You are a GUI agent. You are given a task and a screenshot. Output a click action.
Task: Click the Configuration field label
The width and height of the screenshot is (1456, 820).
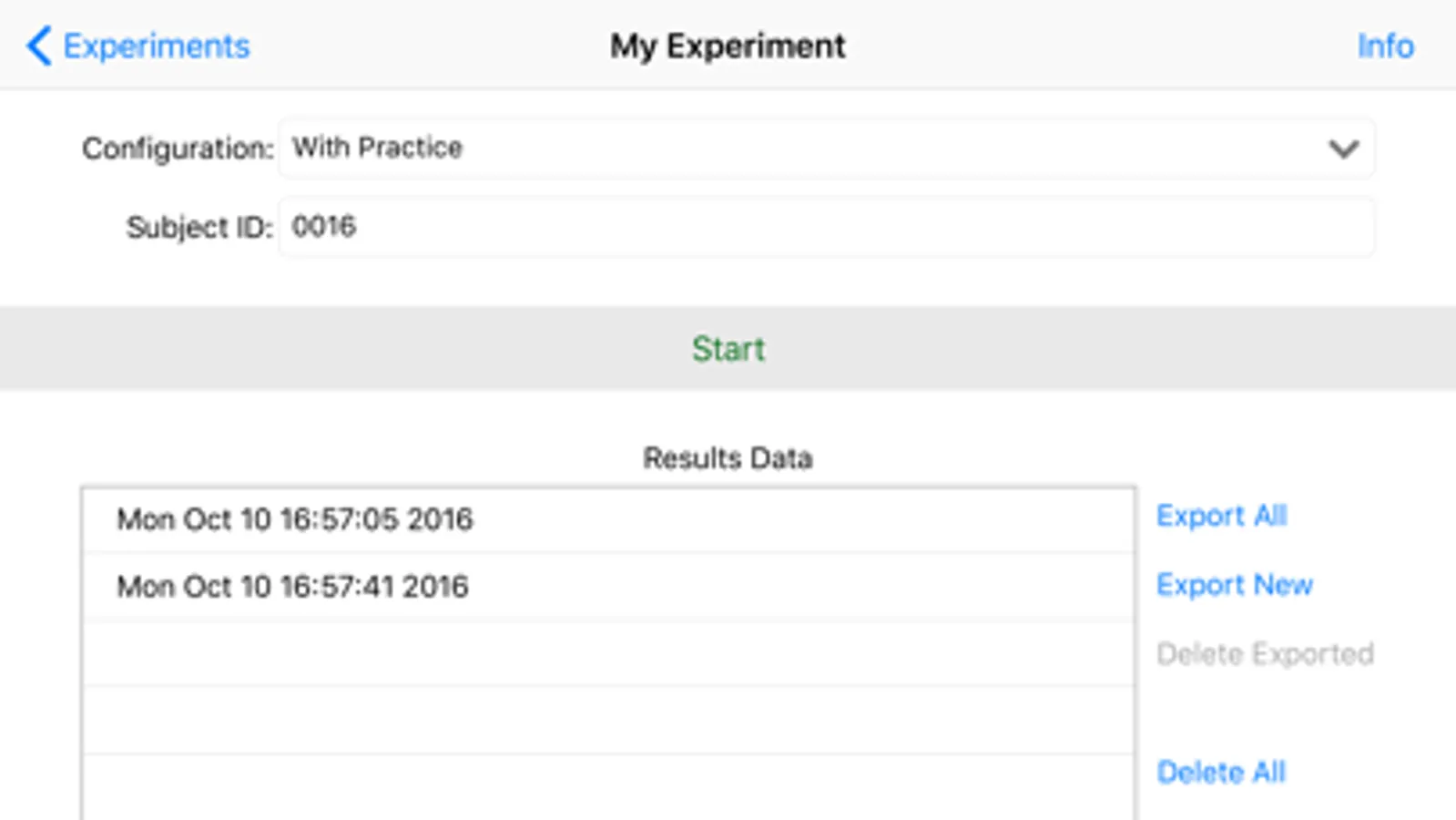click(x=178, y=149)
